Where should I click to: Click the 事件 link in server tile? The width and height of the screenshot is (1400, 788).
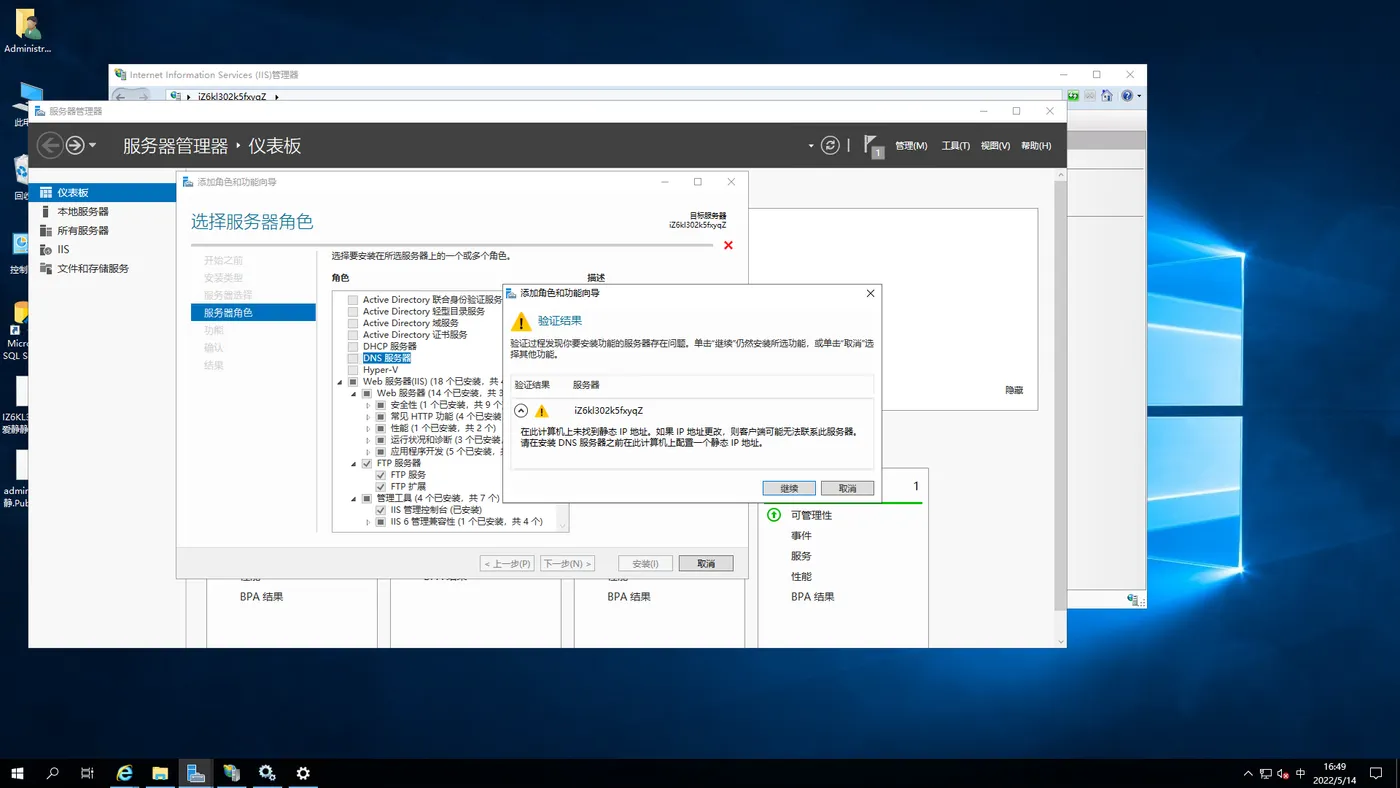coord(801,536)
